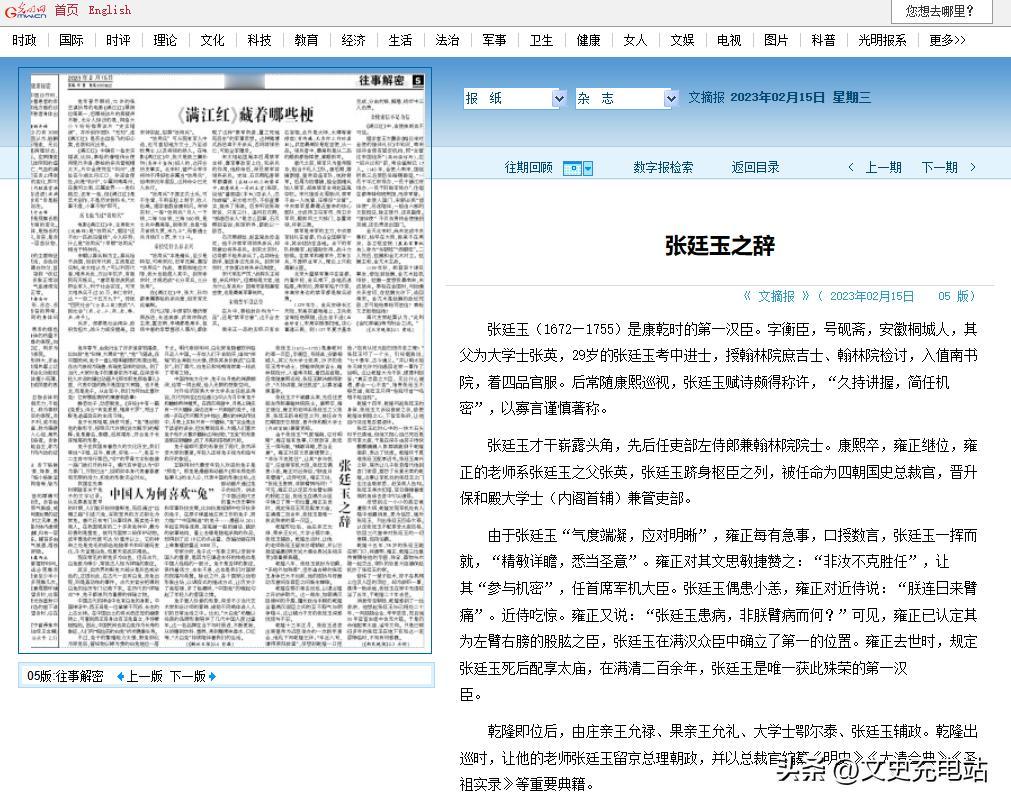Open the 数字报检索 search link

click(663, 168)
